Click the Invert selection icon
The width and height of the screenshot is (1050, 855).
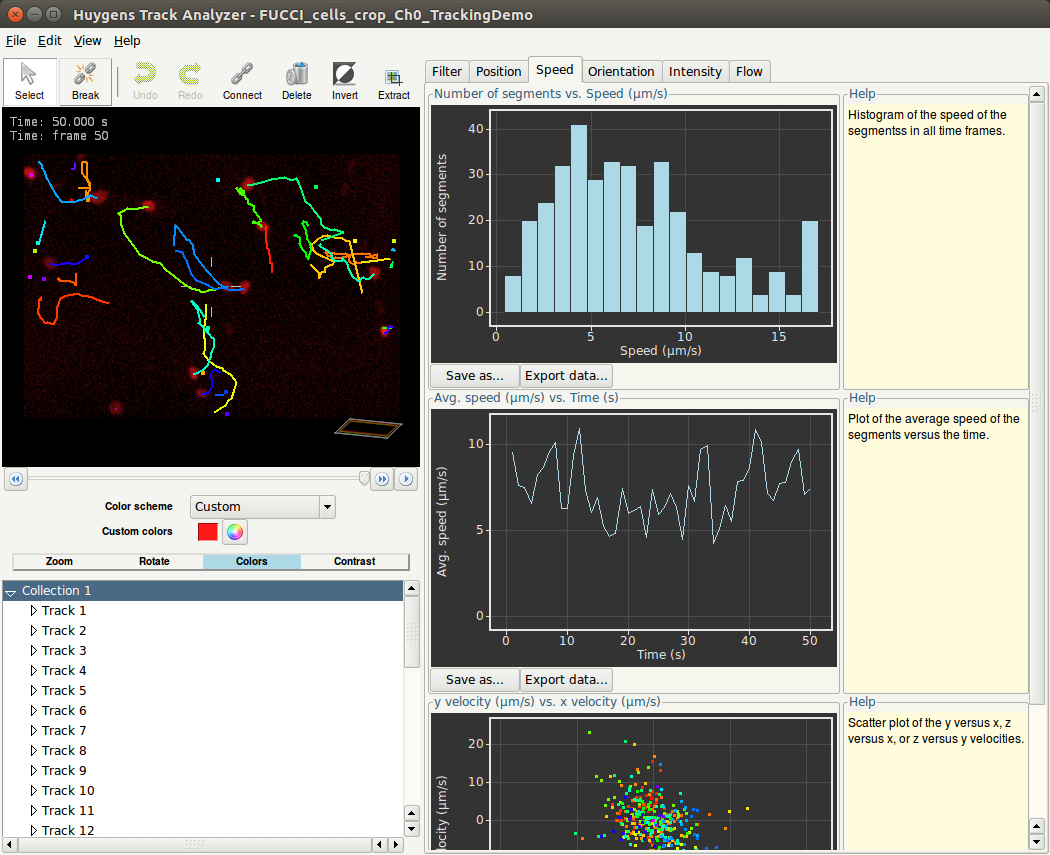344,81
